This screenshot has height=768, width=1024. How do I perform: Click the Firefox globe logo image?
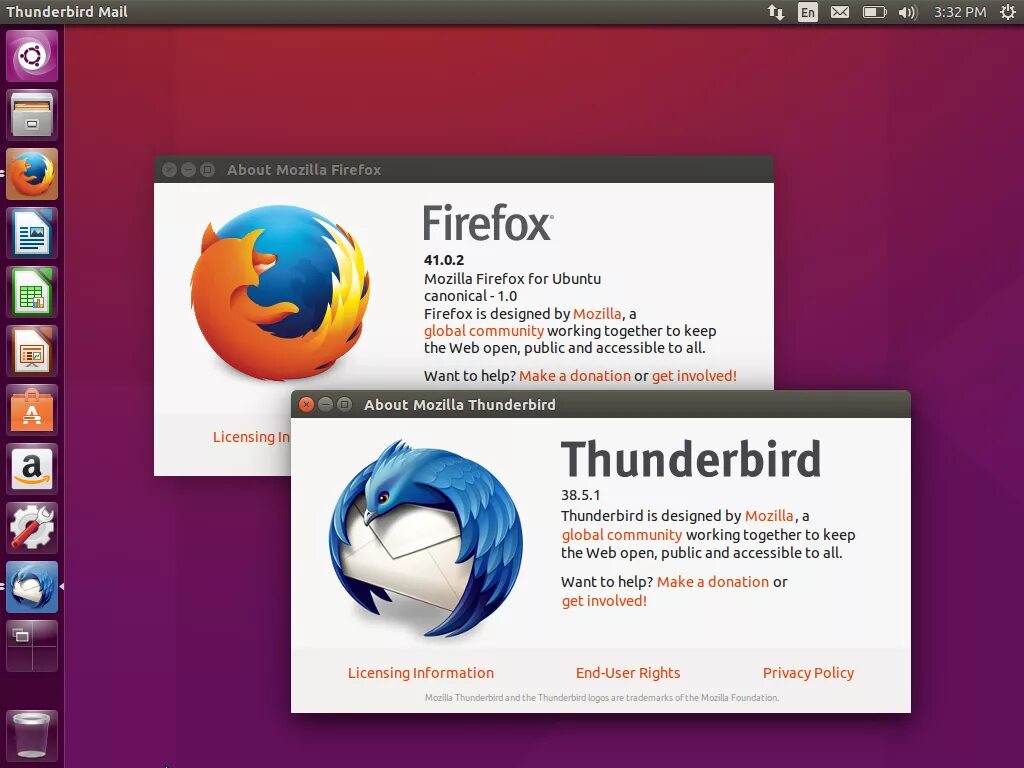point(280,293)
